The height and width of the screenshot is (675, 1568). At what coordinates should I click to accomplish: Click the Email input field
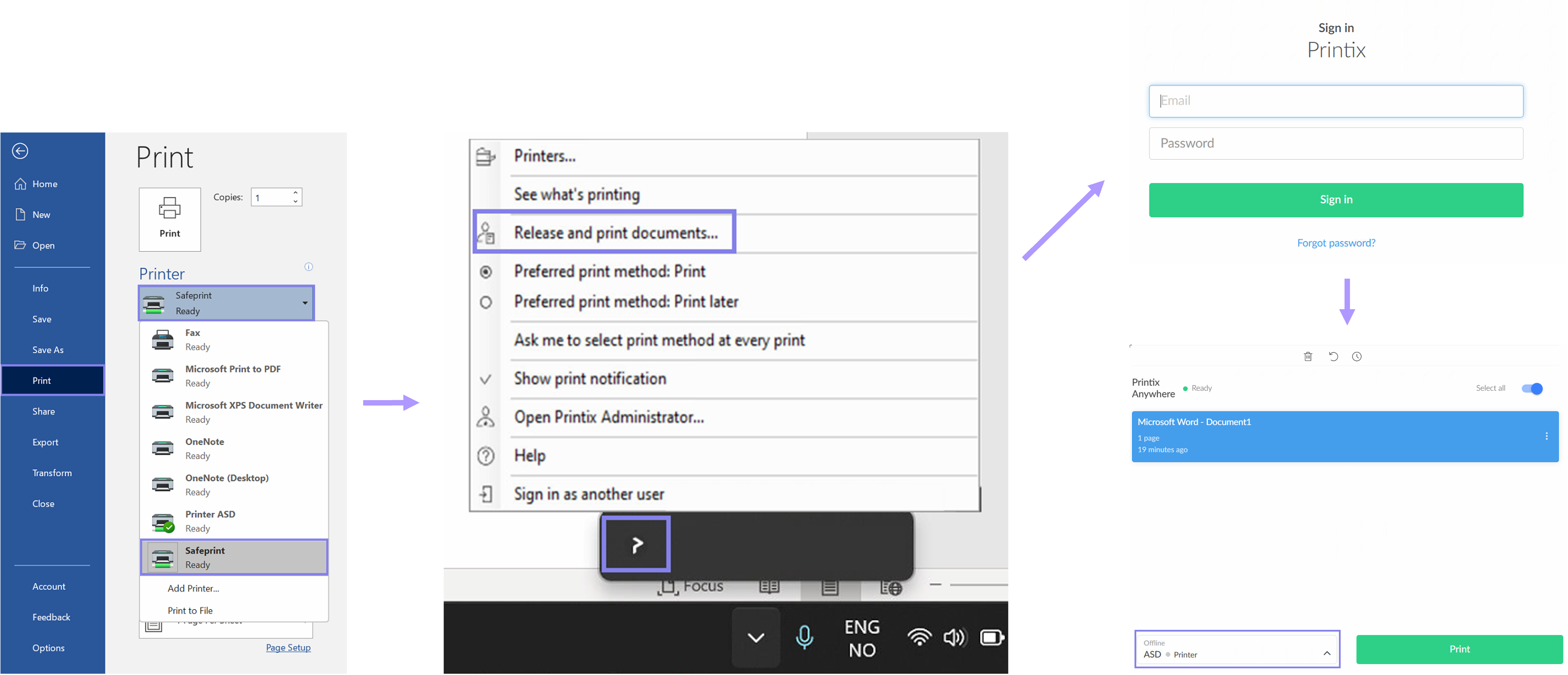coord(1336,101)
